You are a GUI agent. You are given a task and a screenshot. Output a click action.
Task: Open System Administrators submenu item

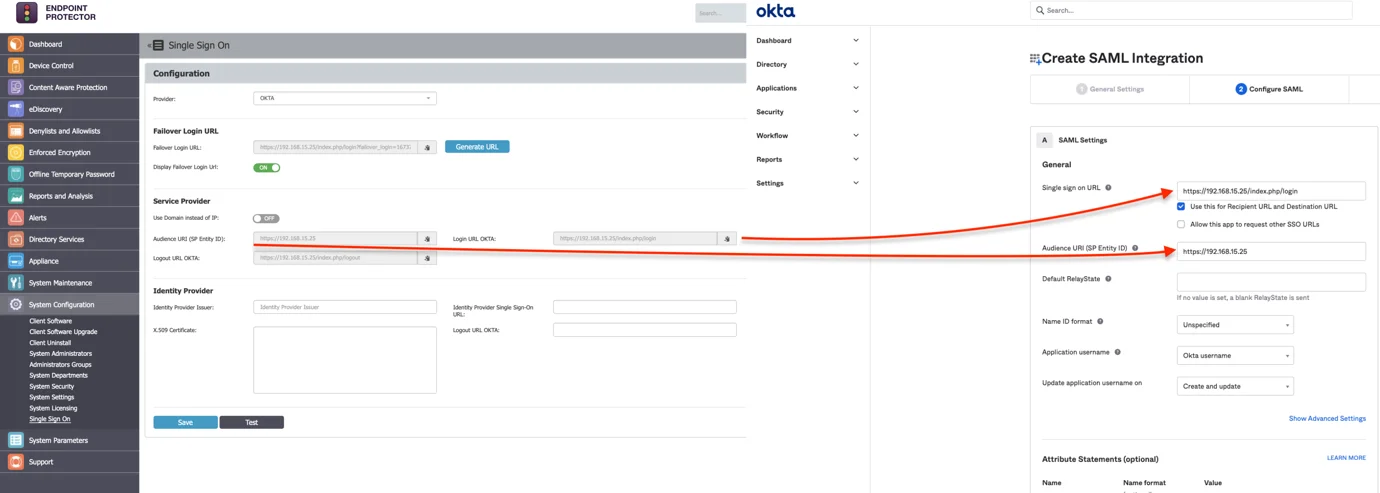[x=60, y=353]
